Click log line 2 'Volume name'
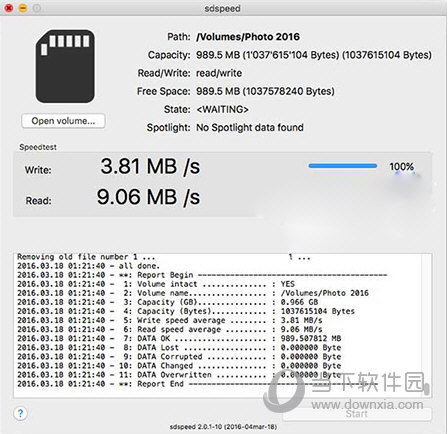The image size is (448, 434). (193, 293)
